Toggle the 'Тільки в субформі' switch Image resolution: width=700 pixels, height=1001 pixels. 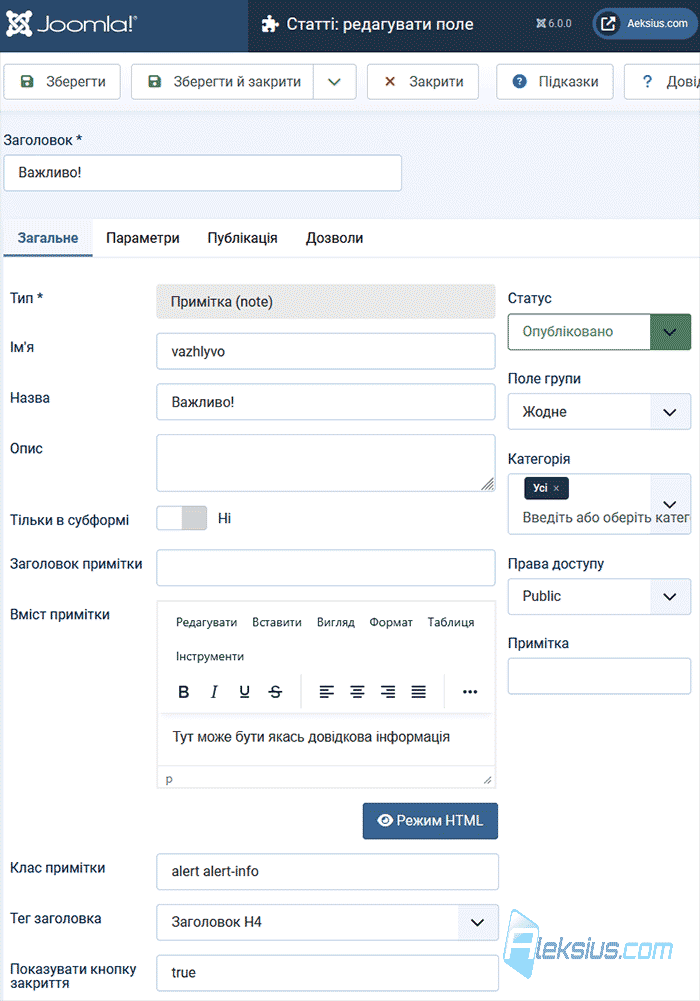click(182, 518)
